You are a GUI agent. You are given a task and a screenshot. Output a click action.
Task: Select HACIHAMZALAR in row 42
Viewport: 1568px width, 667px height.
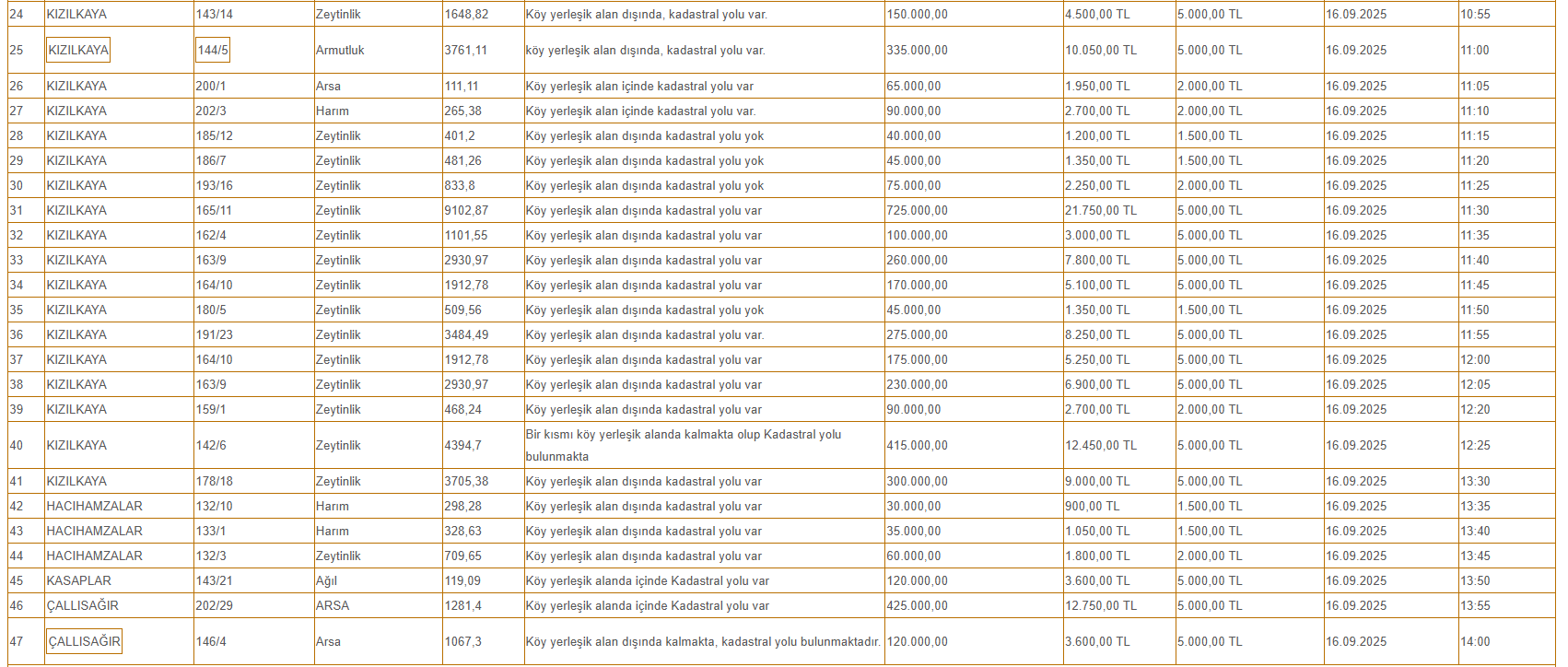tap(95, 506)
